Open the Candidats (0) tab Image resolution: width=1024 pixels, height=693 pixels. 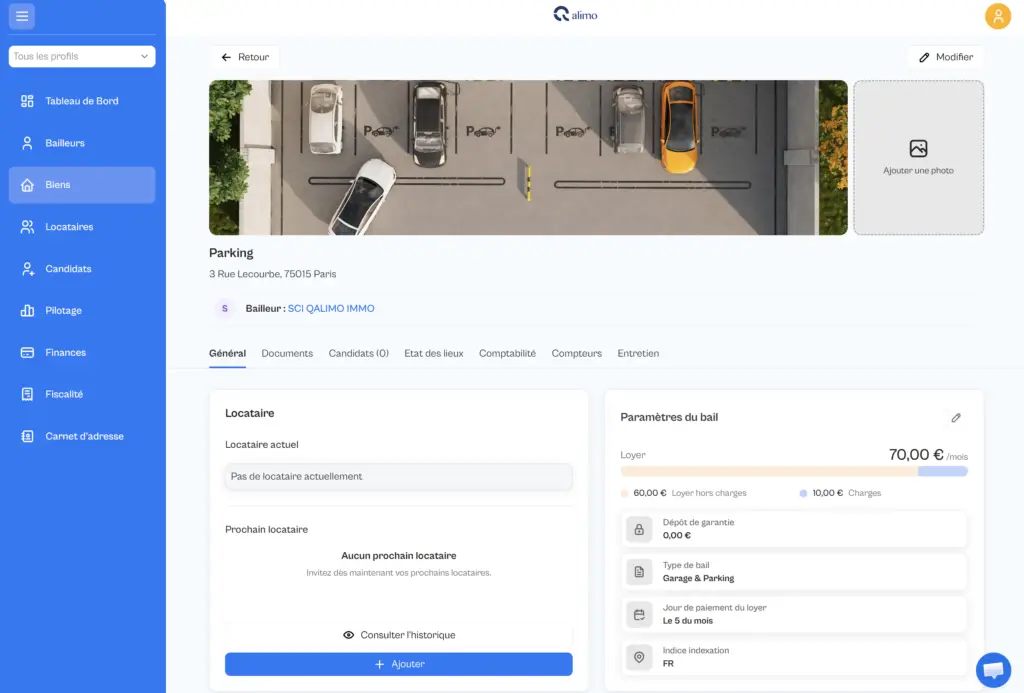(359, 353)
